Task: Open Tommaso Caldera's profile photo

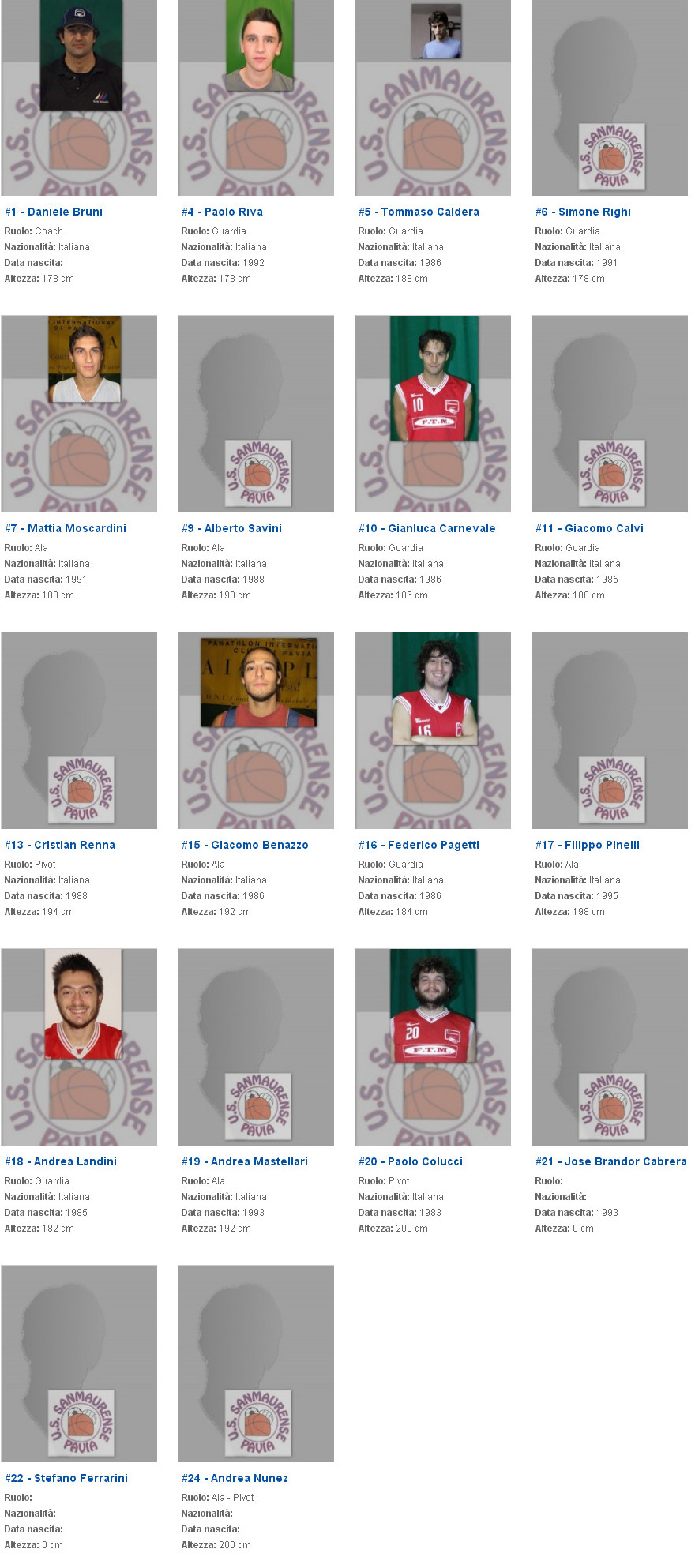Action: [436, 31]
